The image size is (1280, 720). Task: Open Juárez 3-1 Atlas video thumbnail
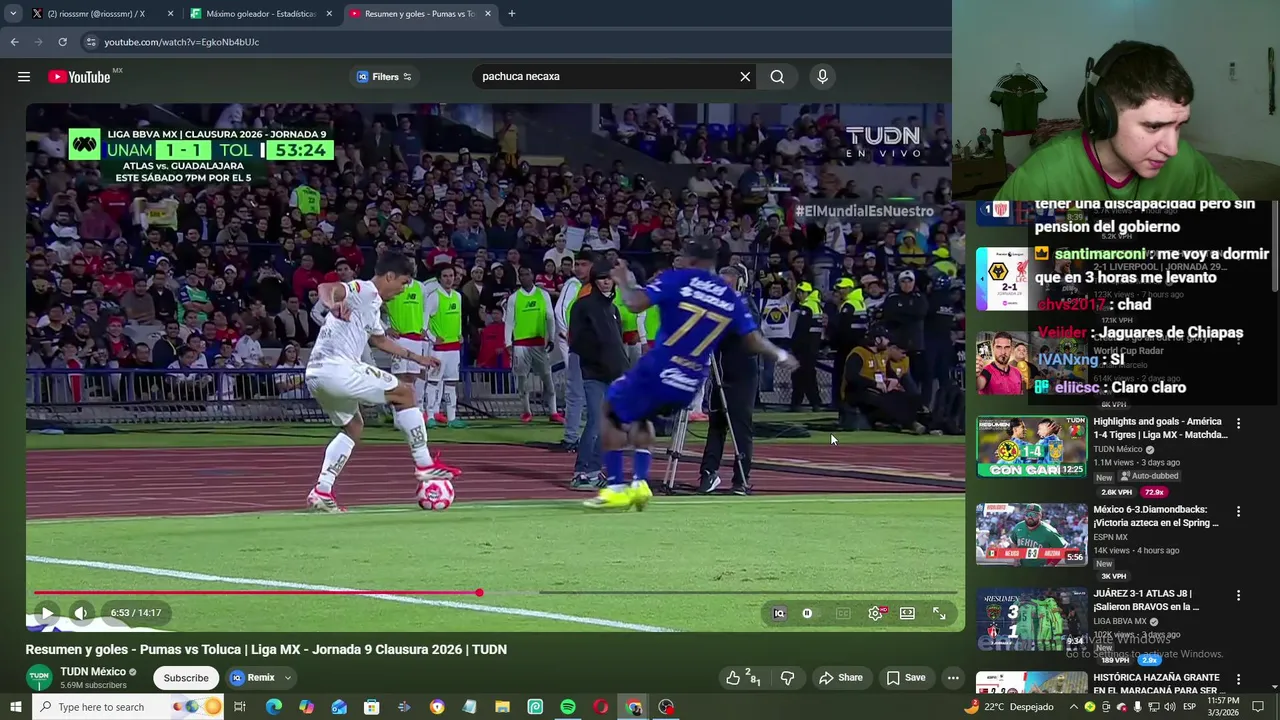pos(1031,620)
